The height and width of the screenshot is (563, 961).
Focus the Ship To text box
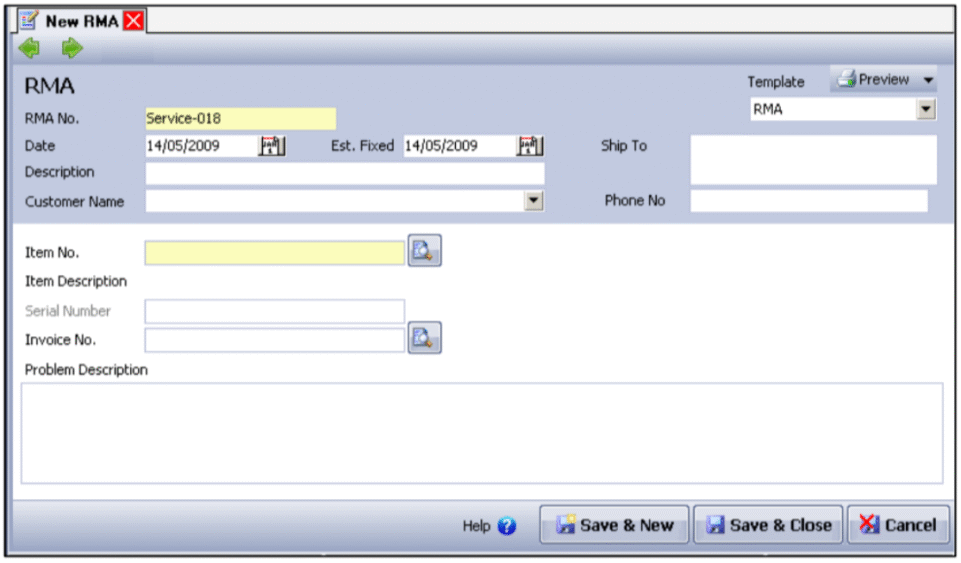point(813,159)
